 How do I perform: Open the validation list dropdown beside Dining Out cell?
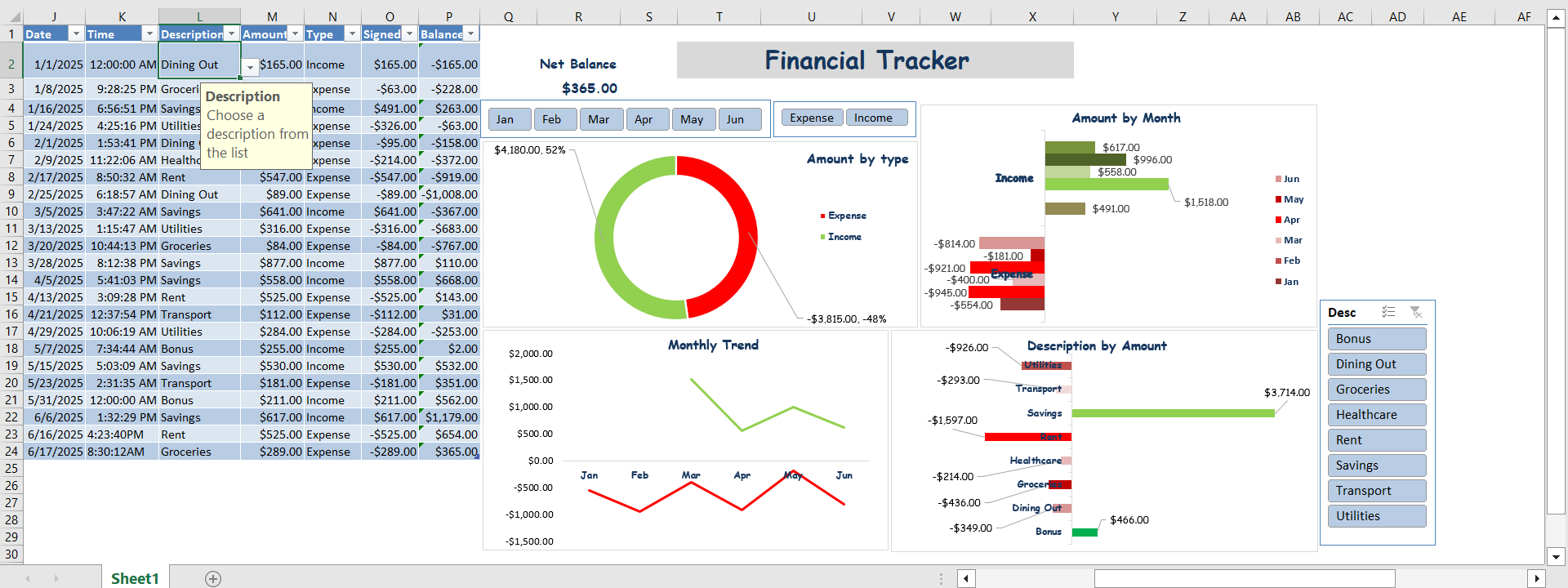[250, 68]
